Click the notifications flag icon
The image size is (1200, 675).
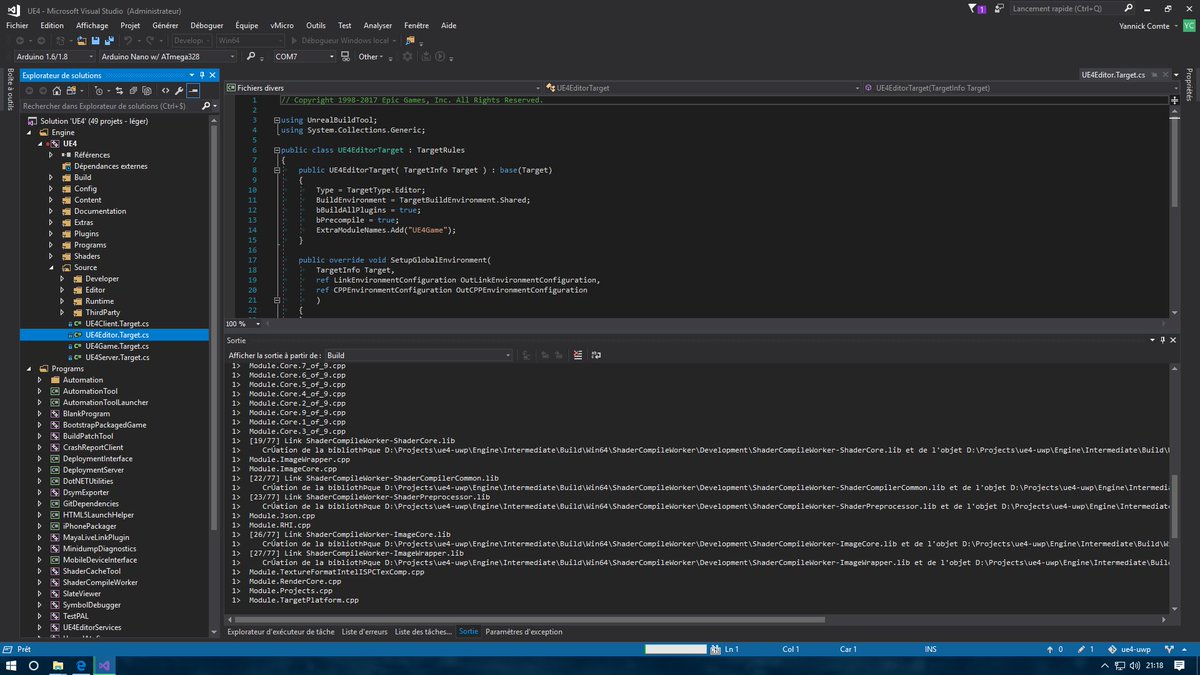tap(976, 8)
